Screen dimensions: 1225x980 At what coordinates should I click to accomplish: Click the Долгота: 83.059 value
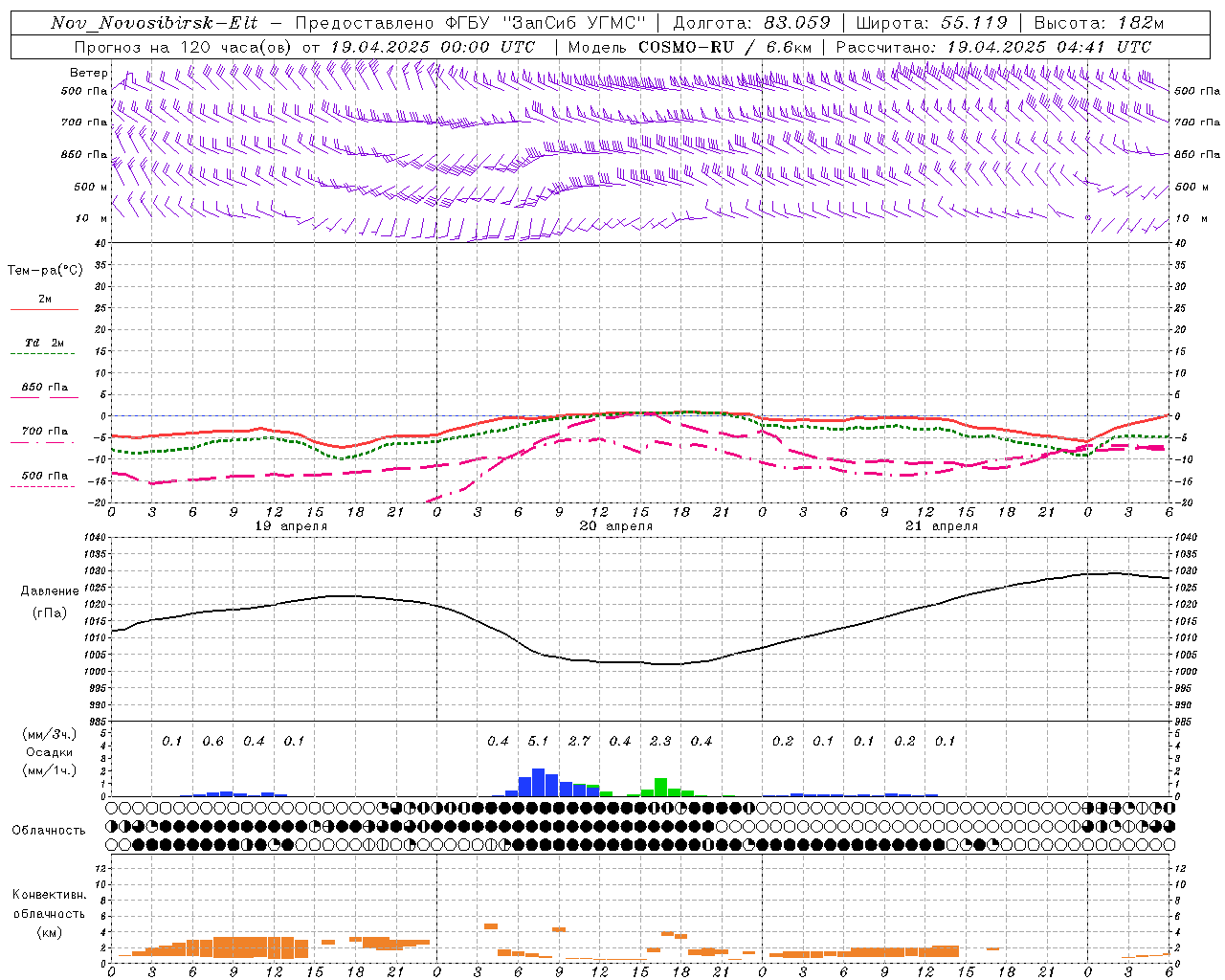pyautogui.click(x=751, y=23)
